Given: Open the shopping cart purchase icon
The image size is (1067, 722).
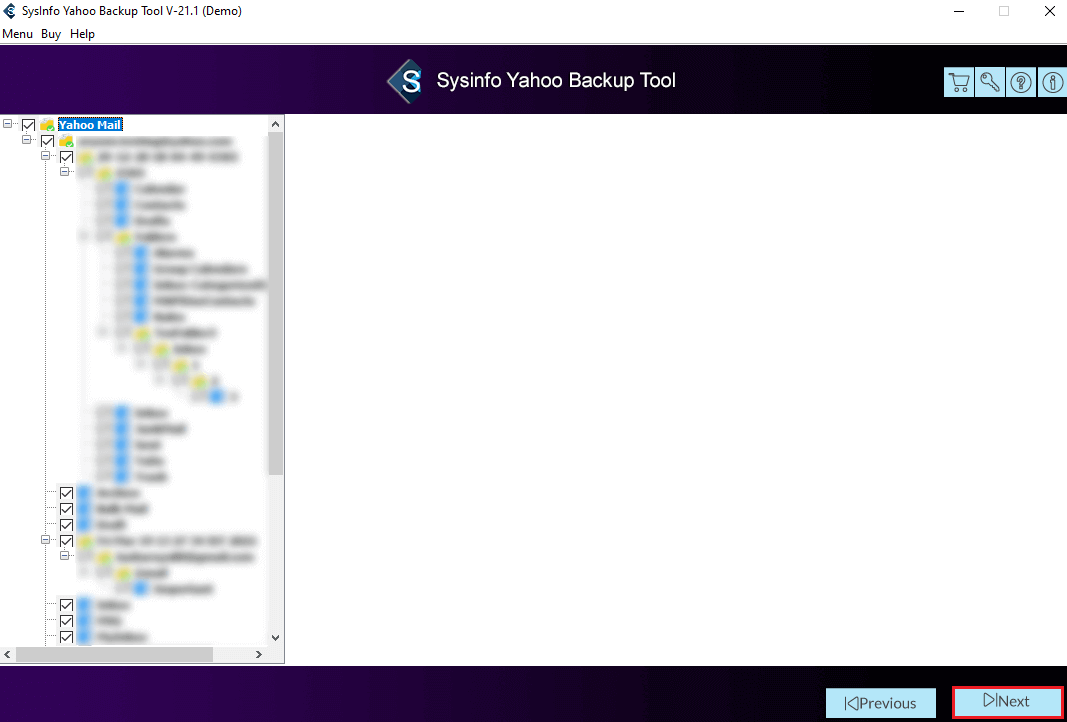Looking at the screenshot, I should pos(959,82).
